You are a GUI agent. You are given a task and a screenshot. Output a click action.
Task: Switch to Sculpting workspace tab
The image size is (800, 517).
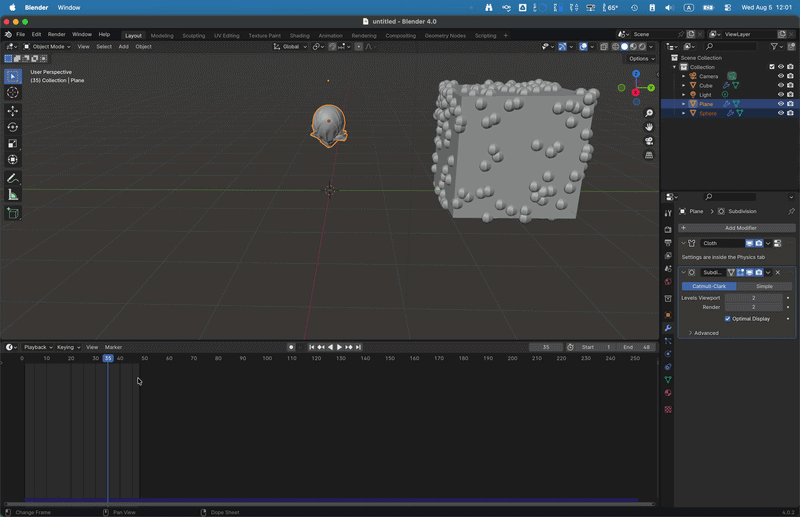pyautogui.click(x=193, y=36)
